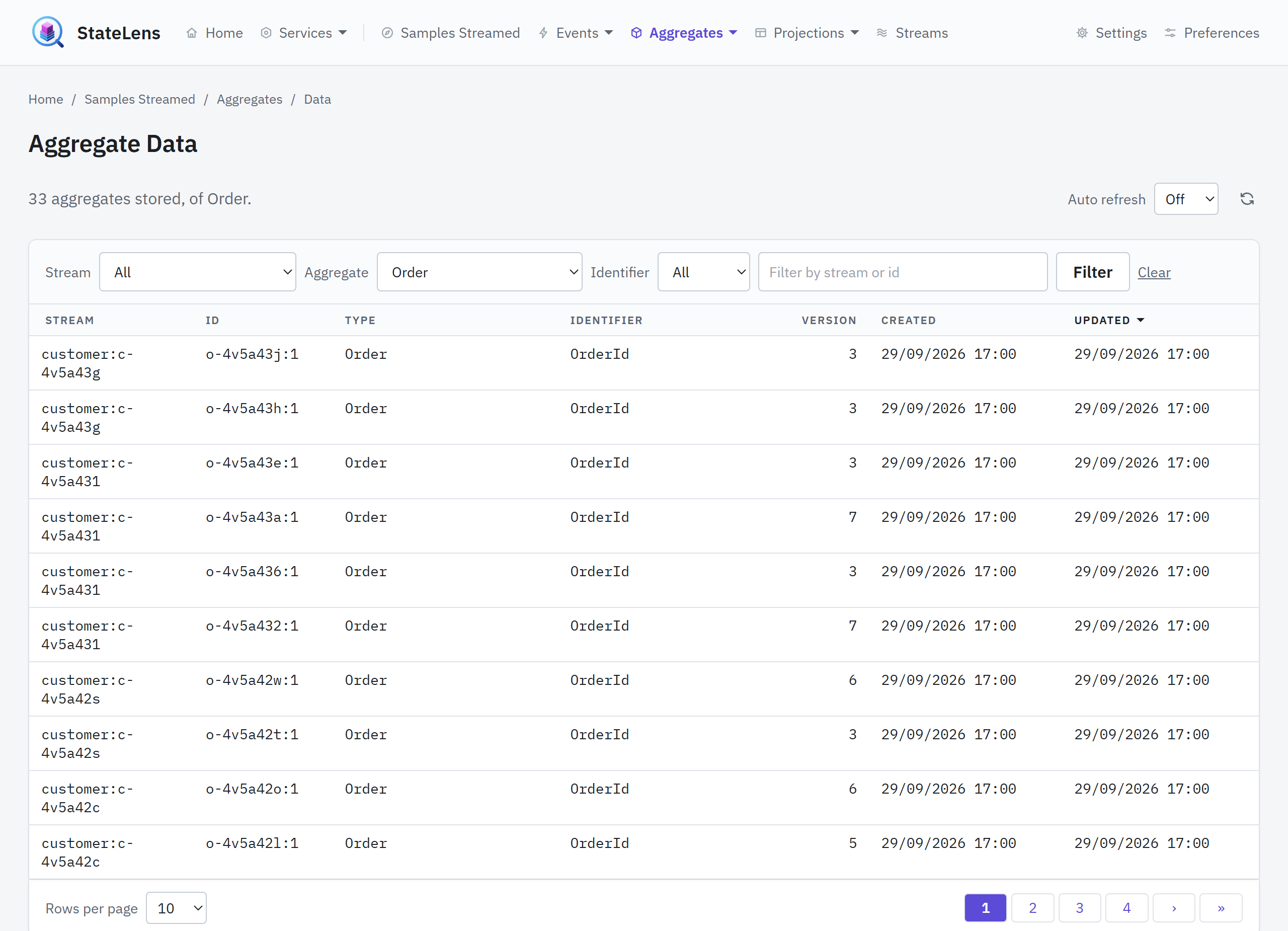Viewport: 1288px width, 931px height.
Task: Click ID o-4v5a42w:1 in the table
Action: (x=252, y=680)
